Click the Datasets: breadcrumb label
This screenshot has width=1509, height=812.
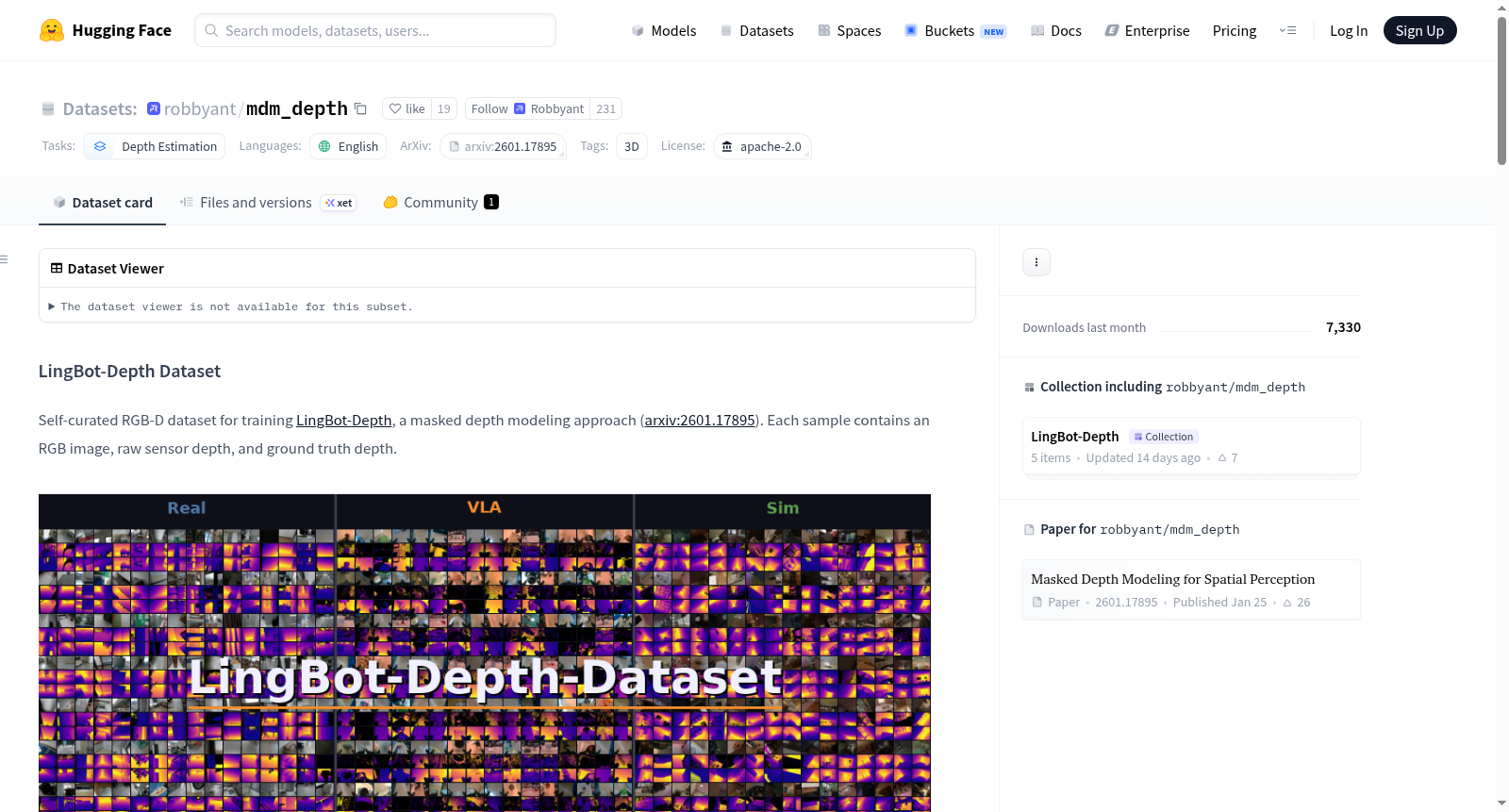[x=100, y=108]
